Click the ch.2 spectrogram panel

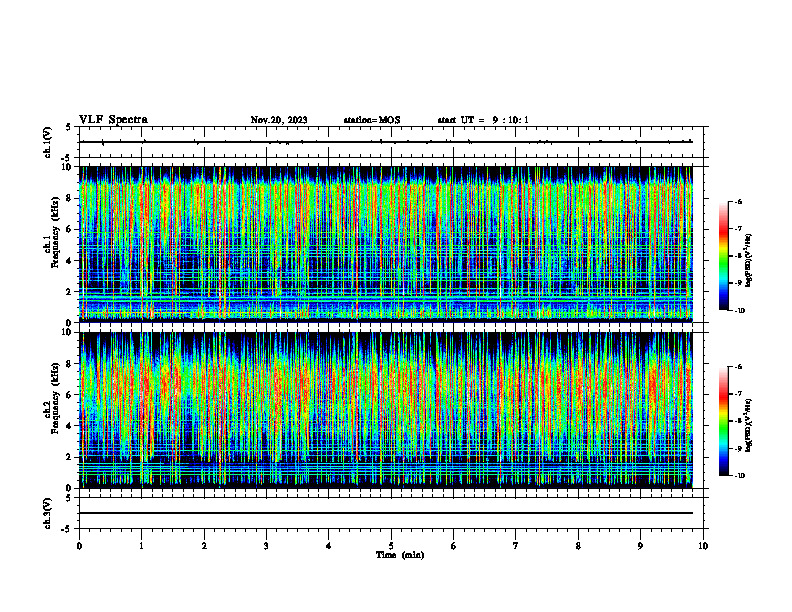click(x=385, y=410)
